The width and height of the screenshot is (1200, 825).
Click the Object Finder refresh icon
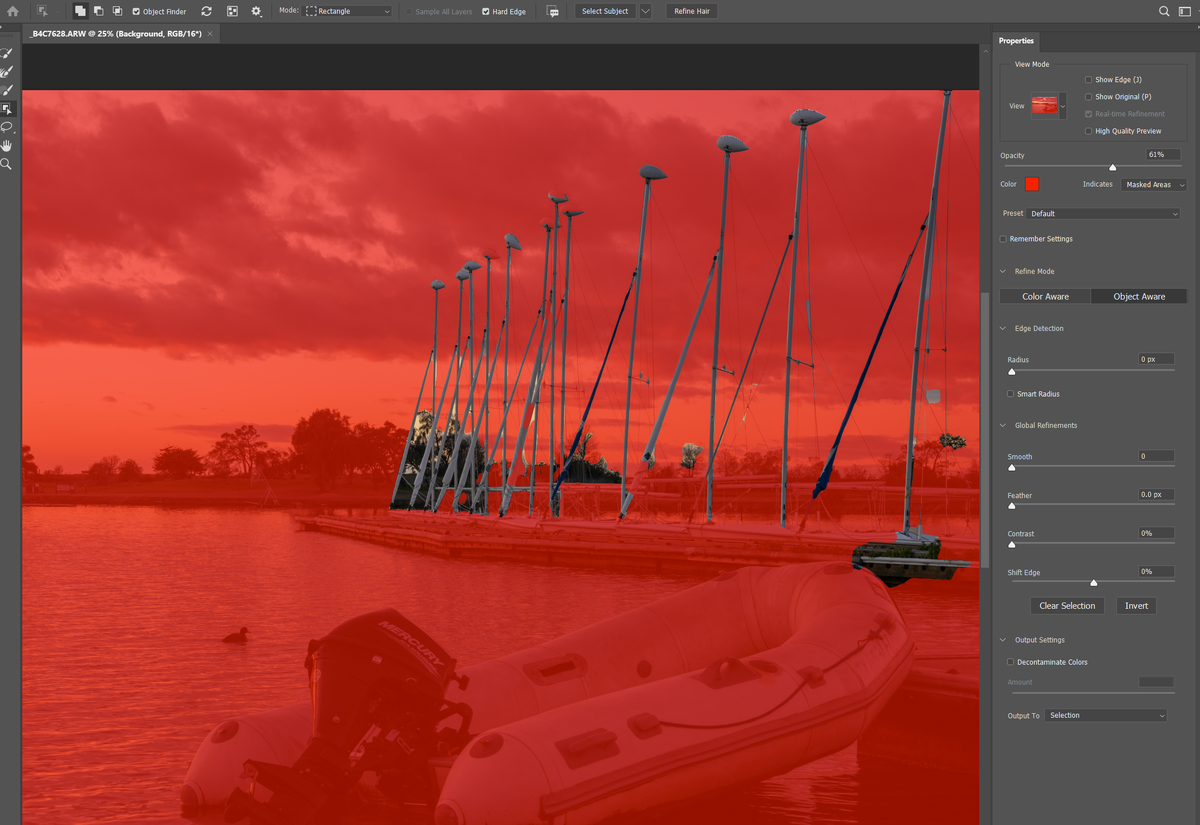point(206,11)
